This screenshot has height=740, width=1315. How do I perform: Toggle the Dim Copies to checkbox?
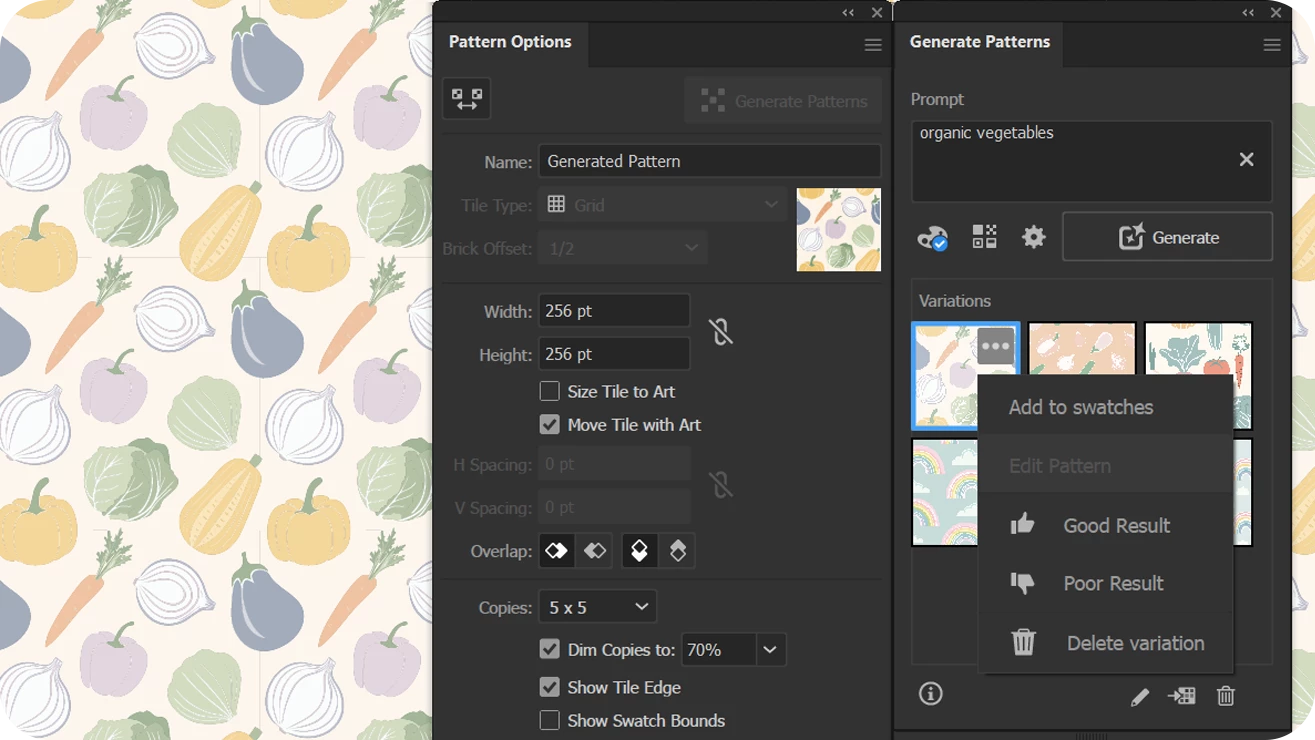549,649
